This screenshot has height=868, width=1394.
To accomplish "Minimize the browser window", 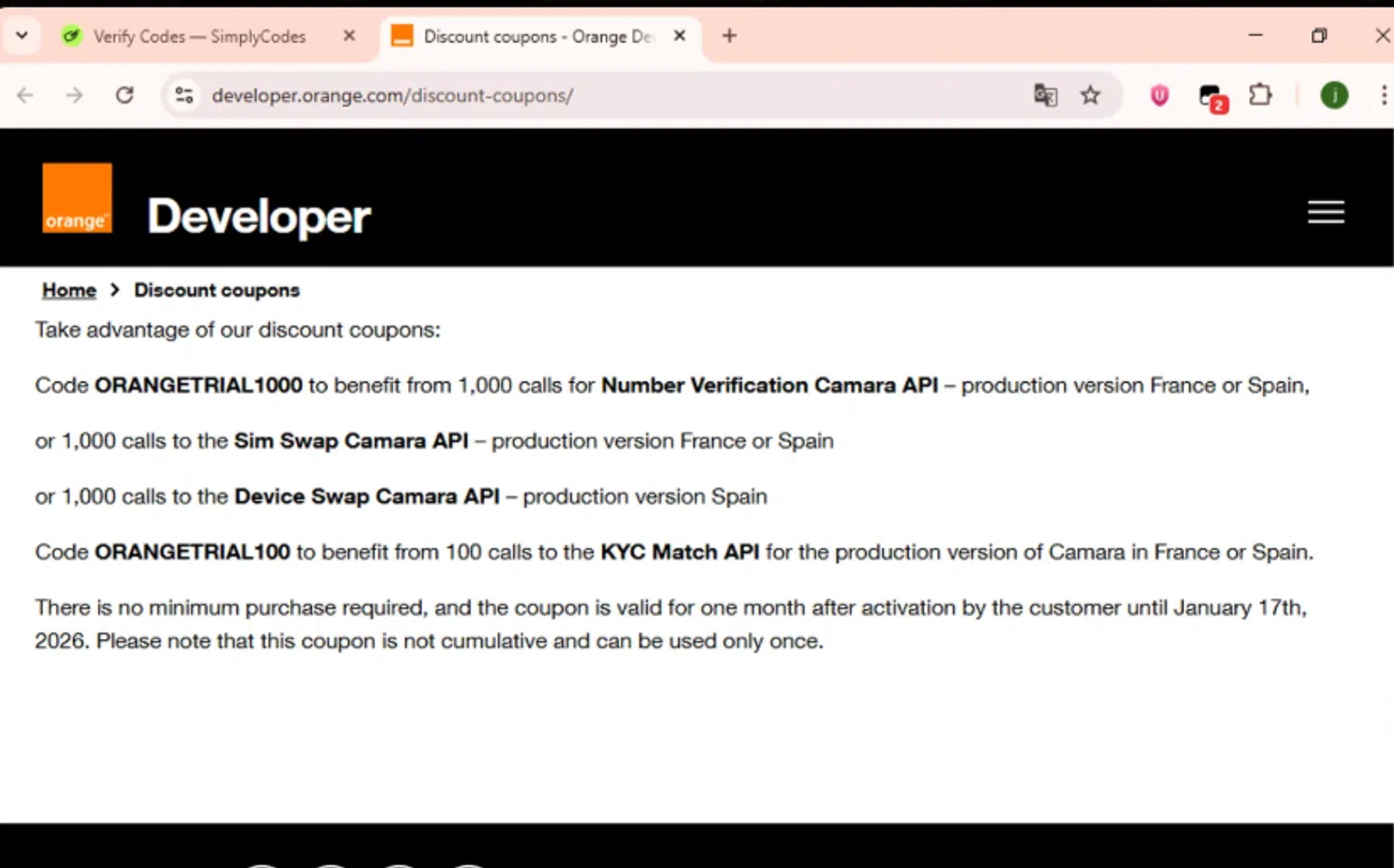I will tap(1256, 35).
